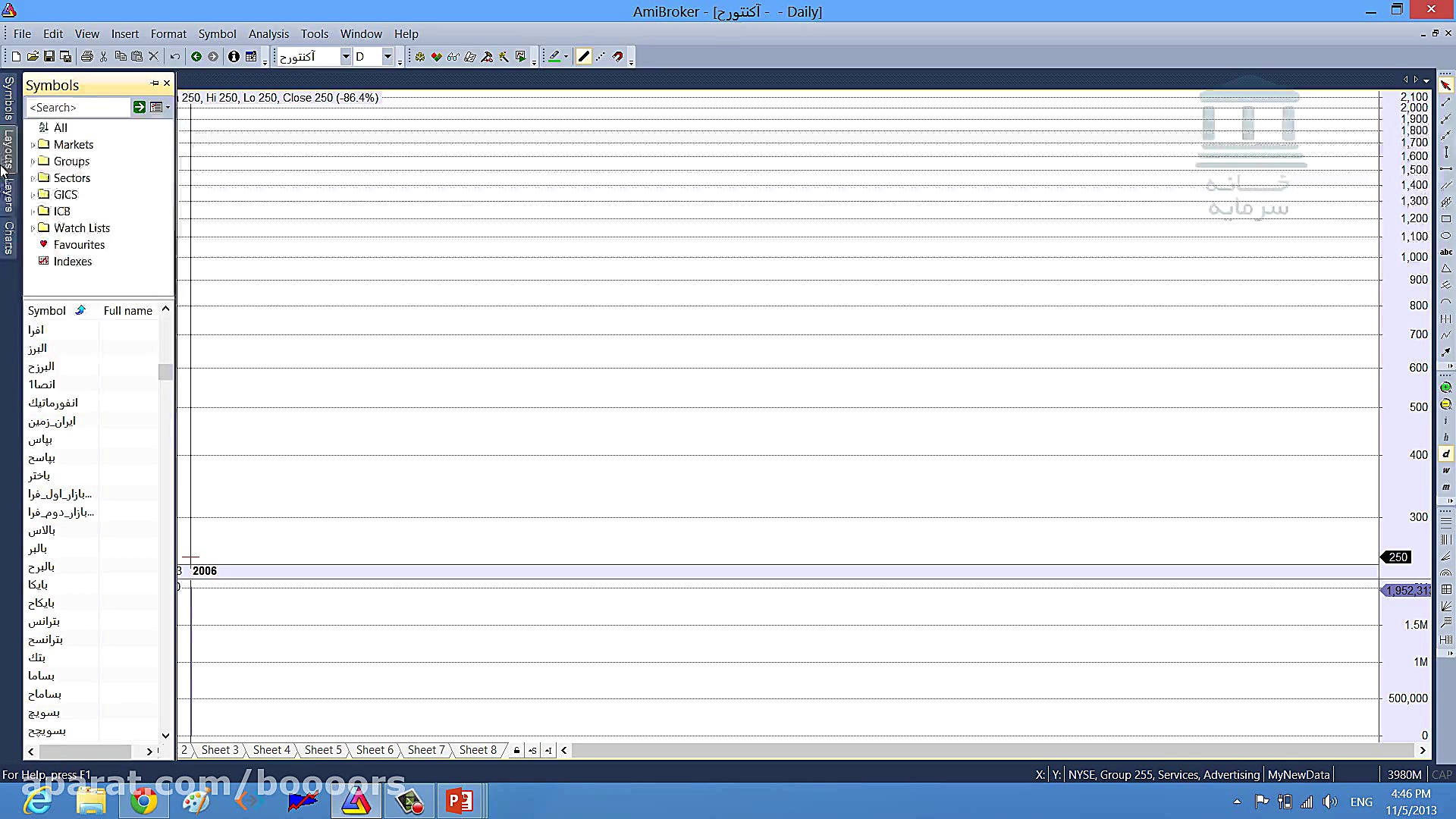Open the interval D dropdown
The width and height of the screenshot is (1456, 819).
pos(388,57)
